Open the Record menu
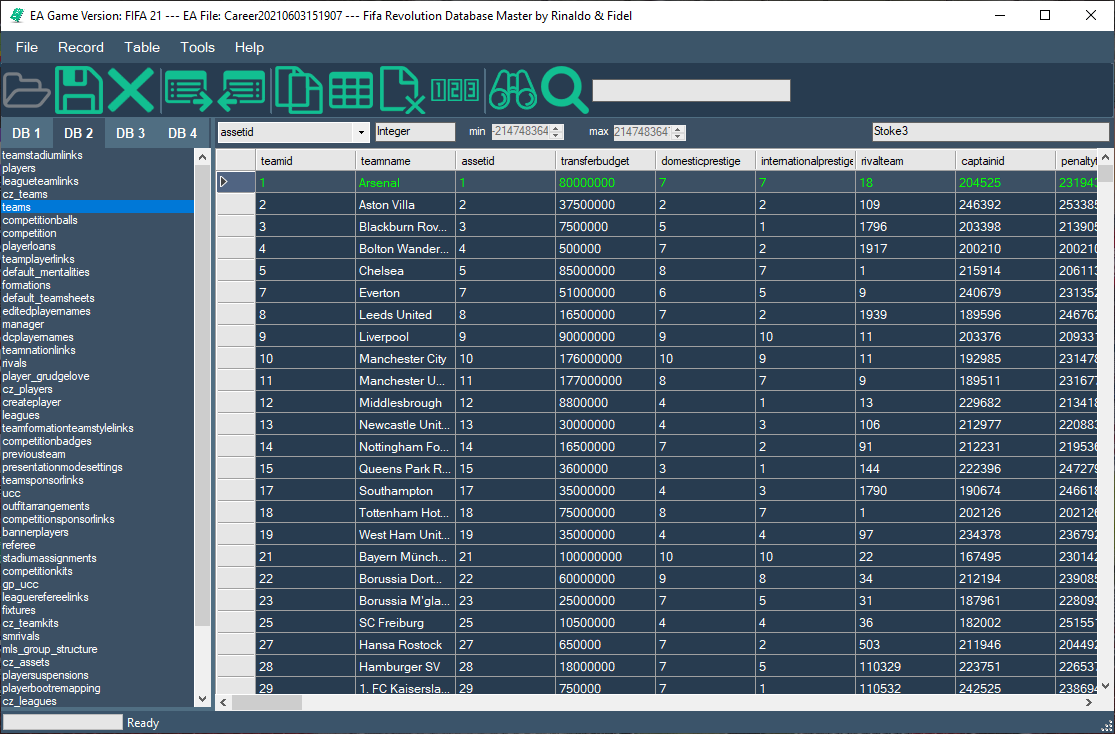1115x734 pixels. tap(81, 47)
